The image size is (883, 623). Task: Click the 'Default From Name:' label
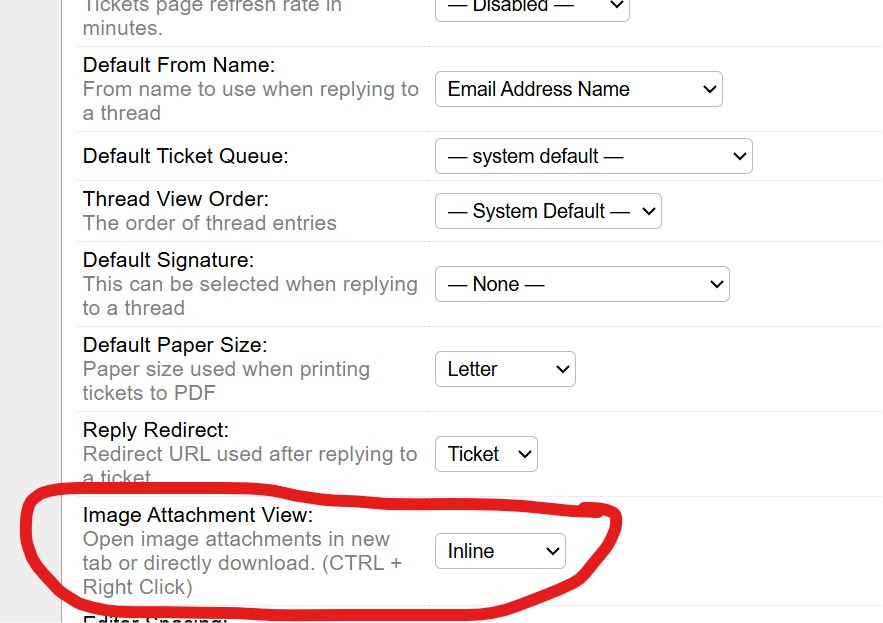tap(179, 65)
